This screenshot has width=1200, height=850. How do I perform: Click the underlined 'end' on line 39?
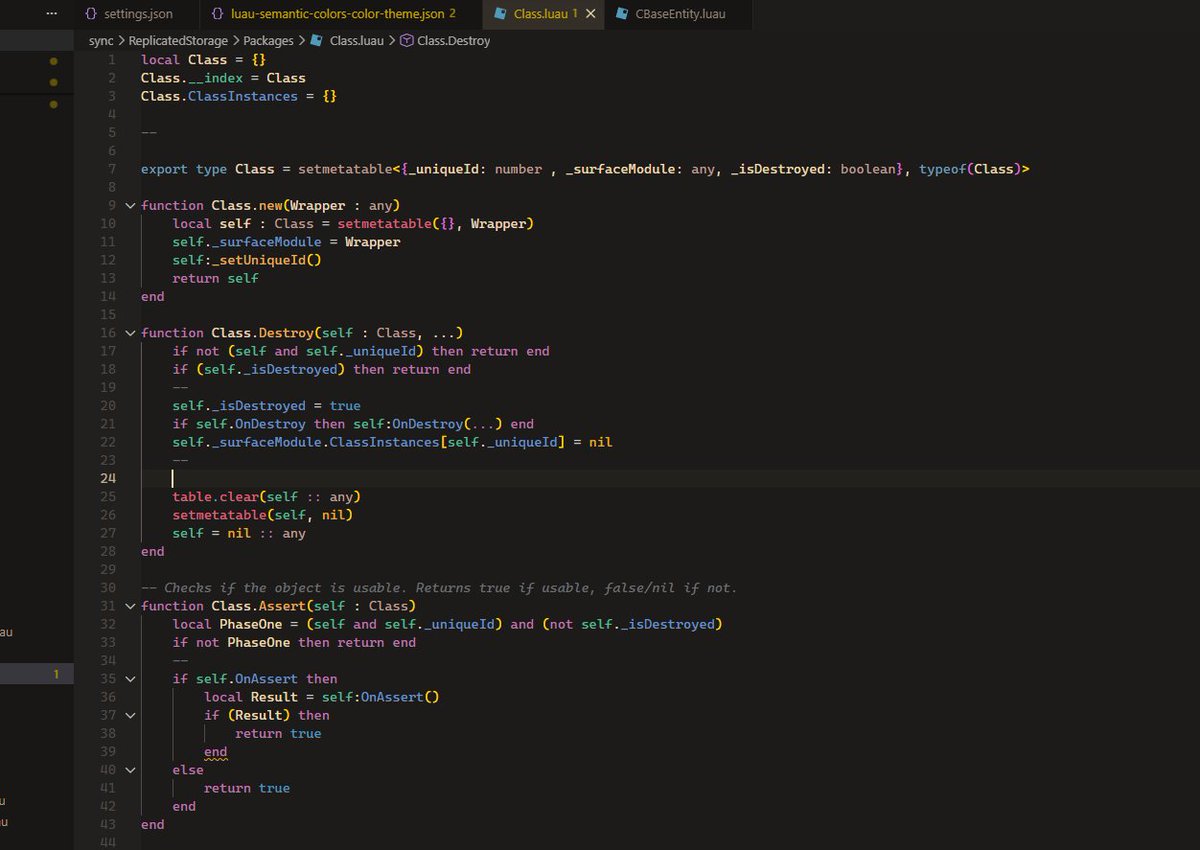pyautogui.click(x=215, y=752)
